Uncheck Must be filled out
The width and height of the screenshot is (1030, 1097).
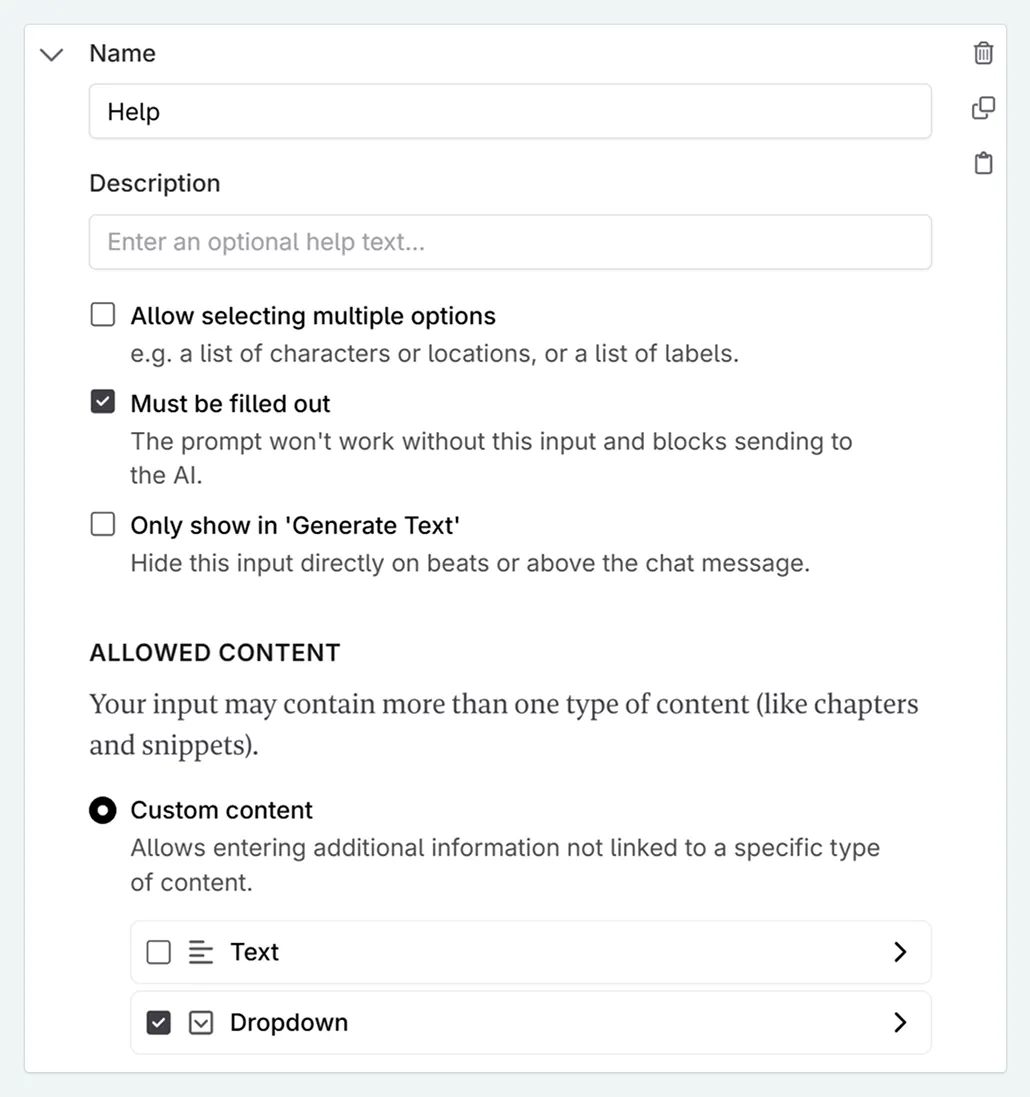tap(103, 403)
